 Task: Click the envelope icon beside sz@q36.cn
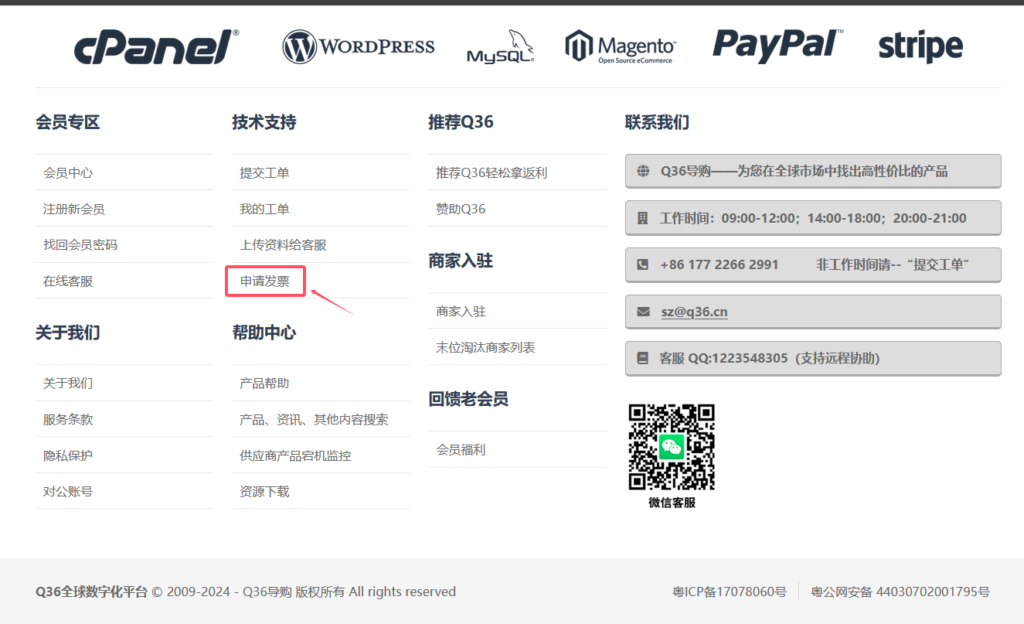pos(643,311)
